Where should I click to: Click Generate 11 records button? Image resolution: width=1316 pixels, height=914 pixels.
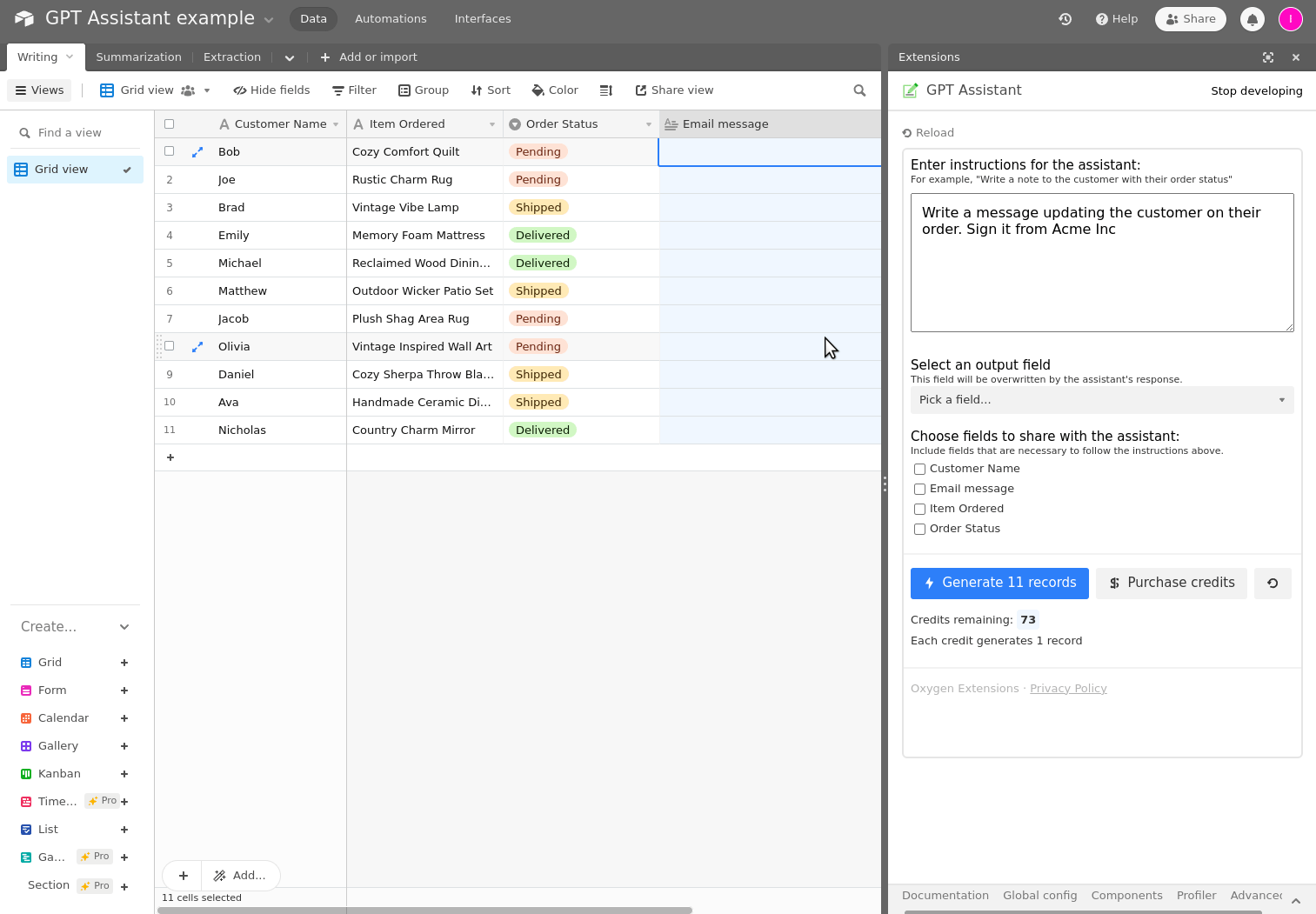[999, 584]
